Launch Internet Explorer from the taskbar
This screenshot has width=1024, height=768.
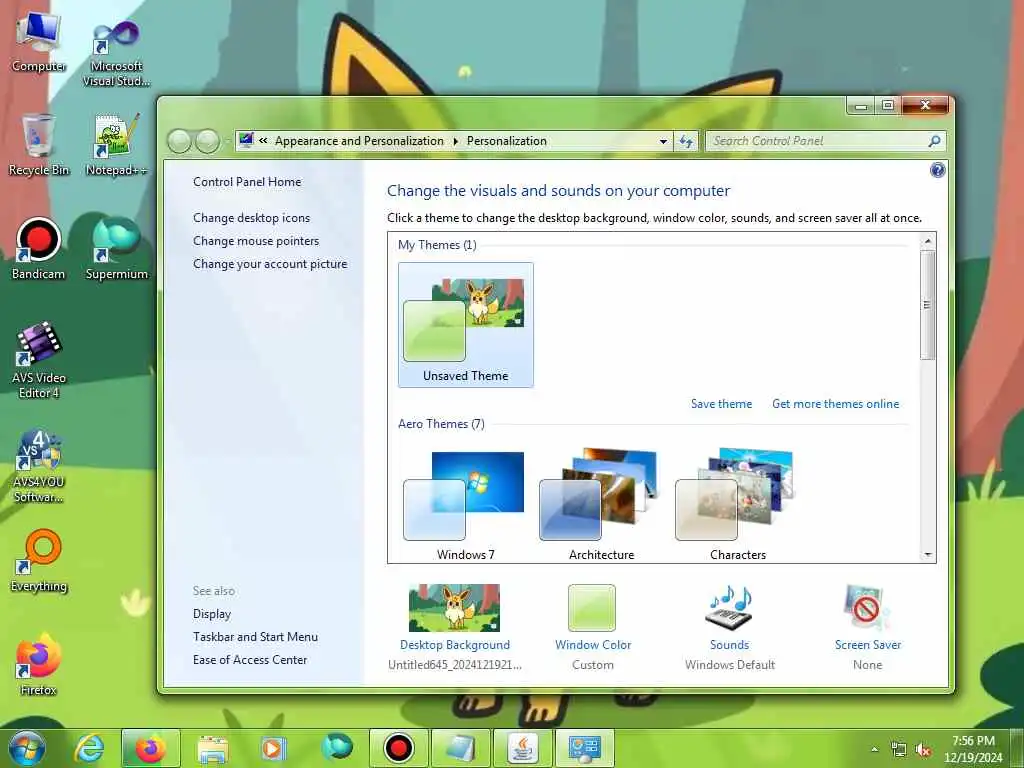(x=89, y=748)
